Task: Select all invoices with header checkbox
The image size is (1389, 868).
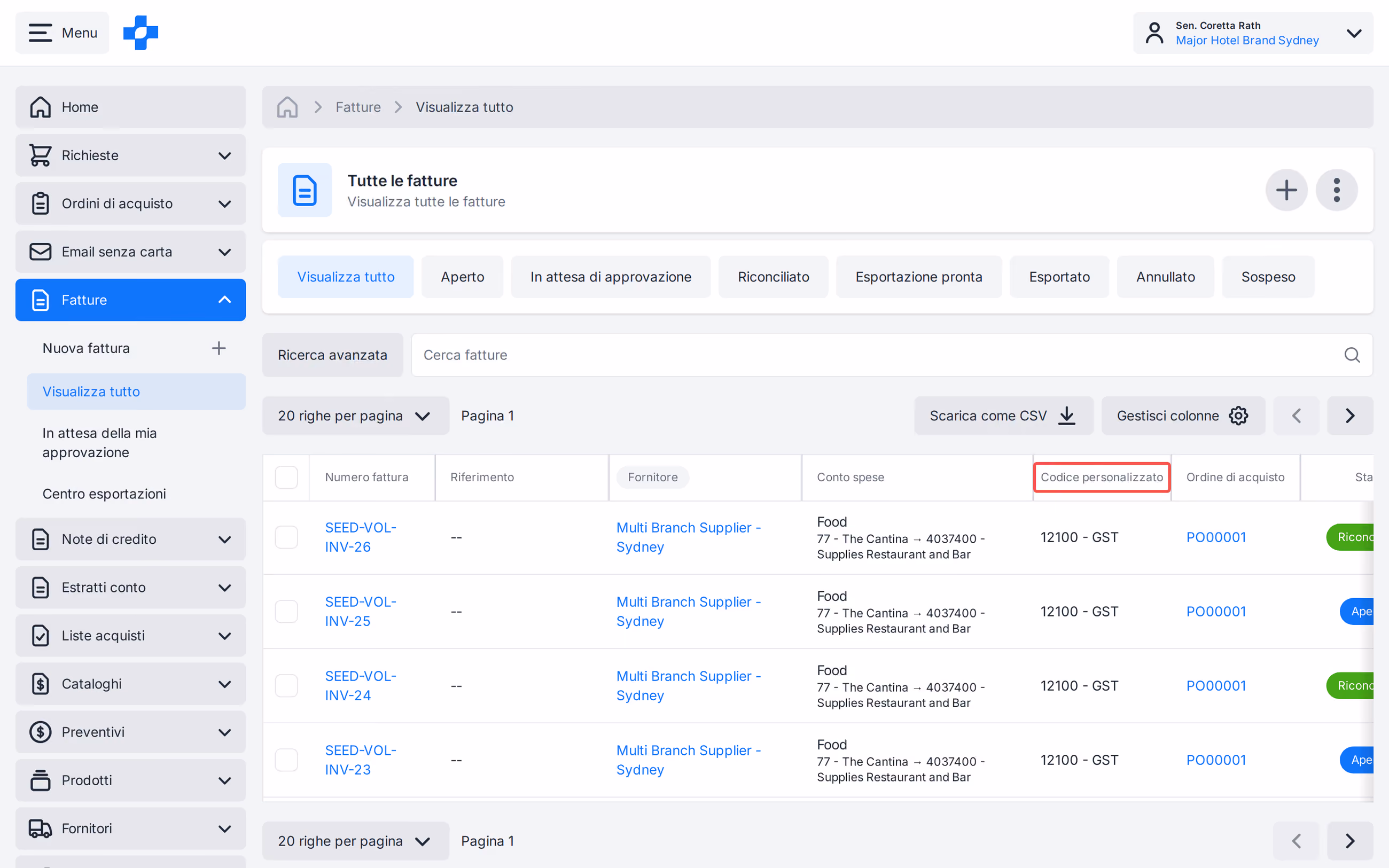Action: coord(286,478)
